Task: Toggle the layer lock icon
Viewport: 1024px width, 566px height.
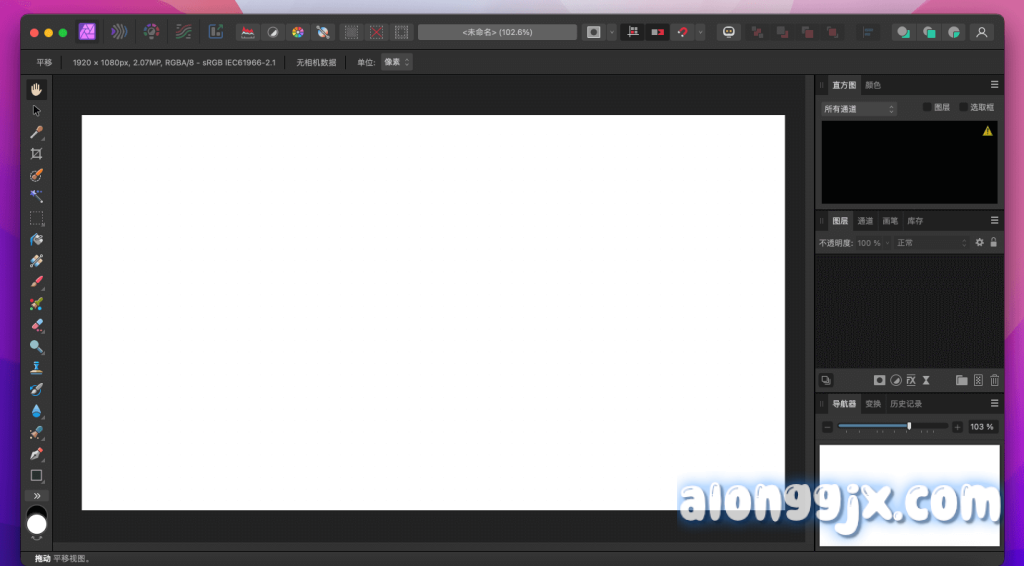Action: pos(994,242)
